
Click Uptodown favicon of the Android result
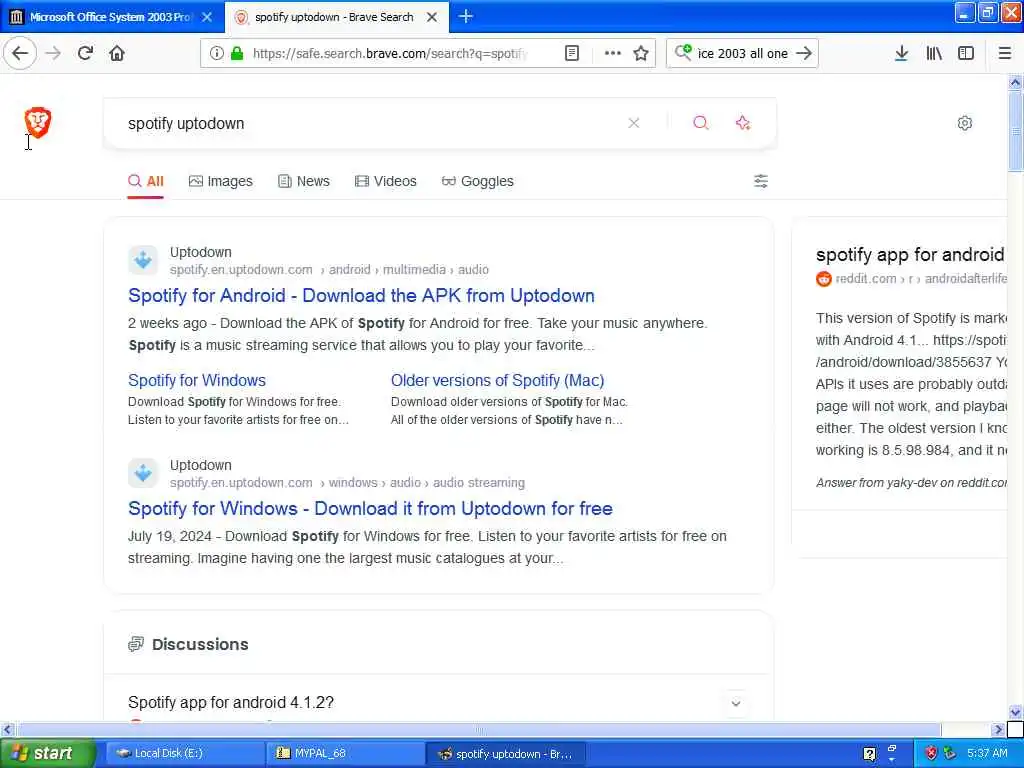143,260
